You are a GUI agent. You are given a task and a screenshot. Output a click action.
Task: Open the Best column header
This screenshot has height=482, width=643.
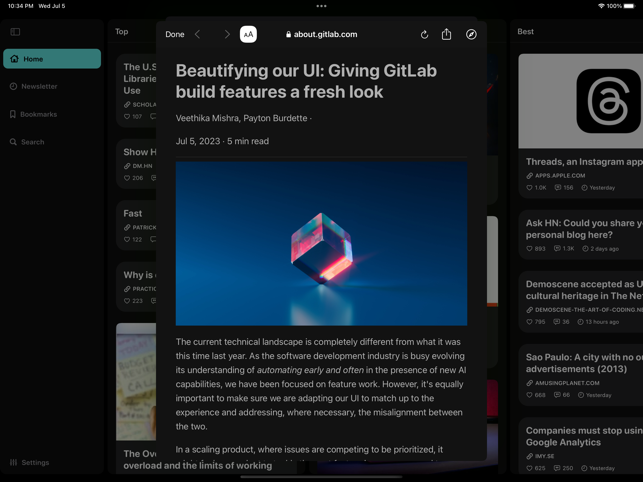(x=525, y=32)
